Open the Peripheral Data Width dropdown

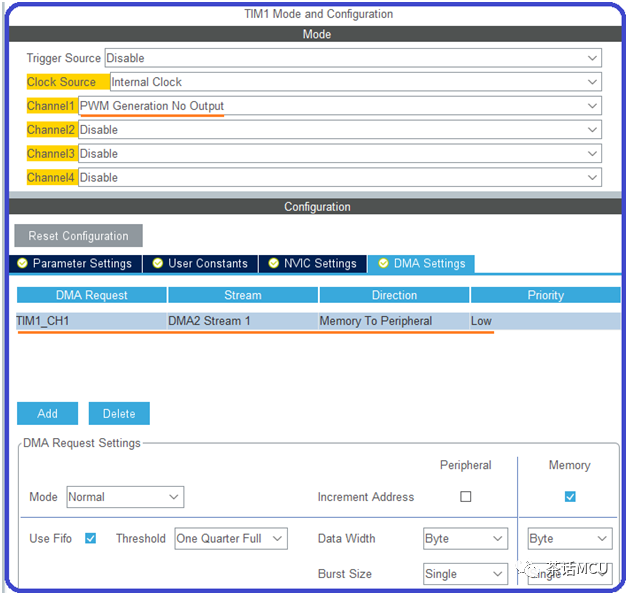tap(465, 539)
